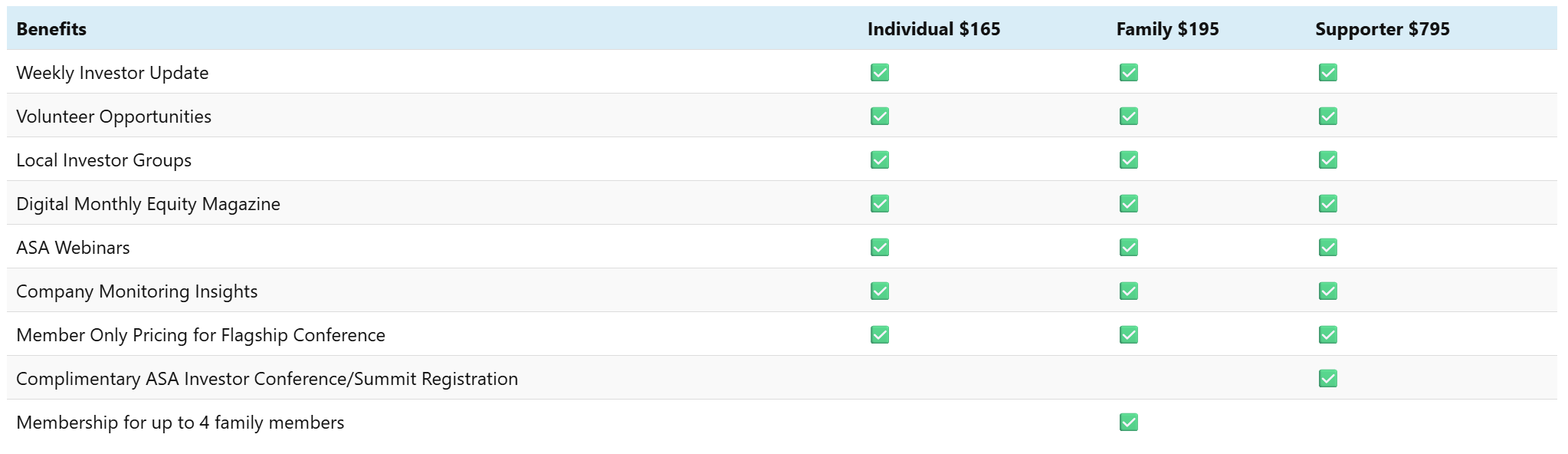
Task: Click Company Monitoring Insights Supporter checkmark
Action: pos(1328,291)
